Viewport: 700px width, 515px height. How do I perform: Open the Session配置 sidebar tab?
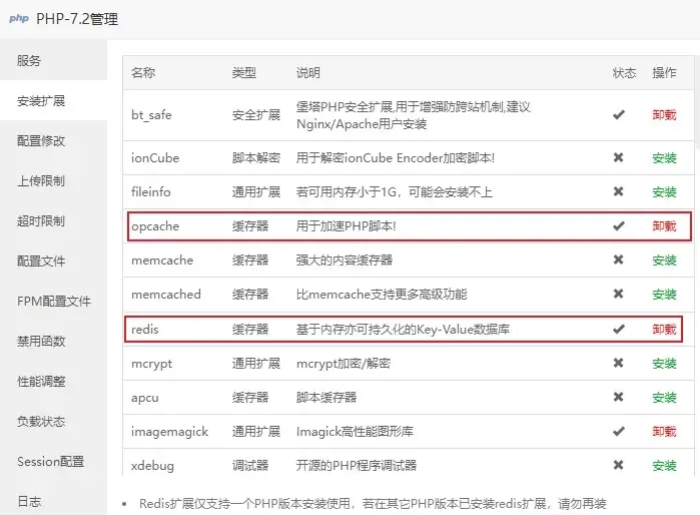tap(50, 461)
